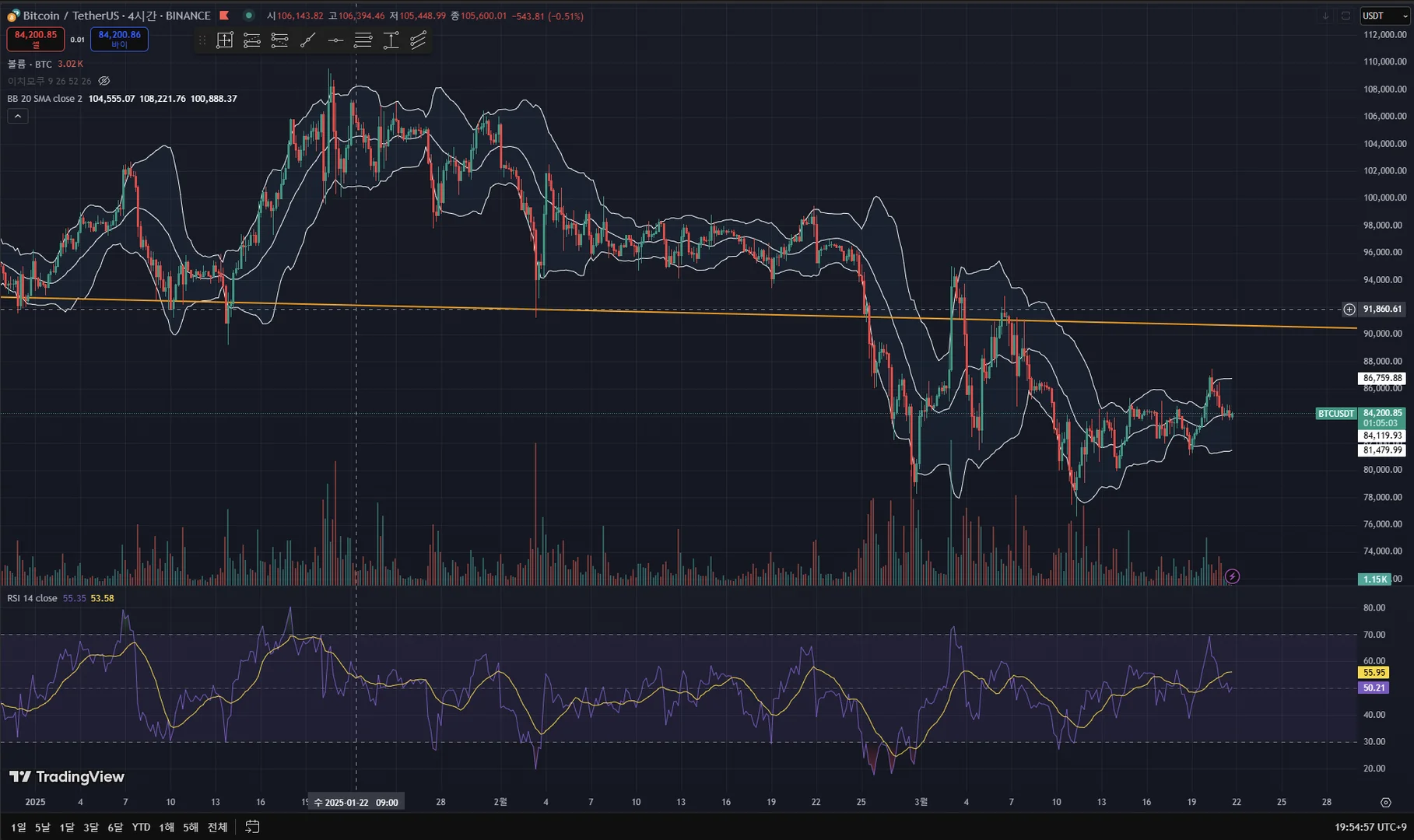Click the 2025-01-22 09:00 date label

pyautogui.click(x=356, y=803)
